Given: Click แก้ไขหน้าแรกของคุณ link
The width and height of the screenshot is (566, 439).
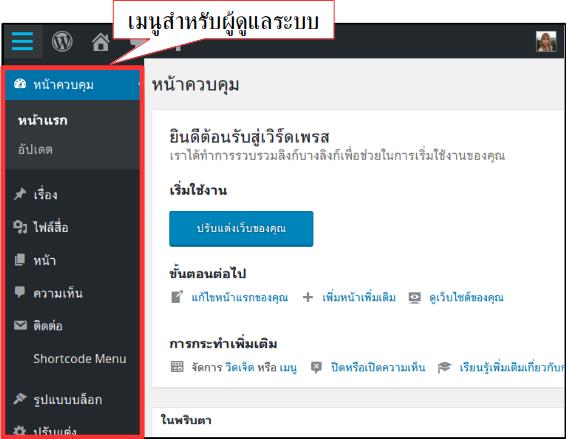Looking at the screenshot, I should [x=240, y=297].
